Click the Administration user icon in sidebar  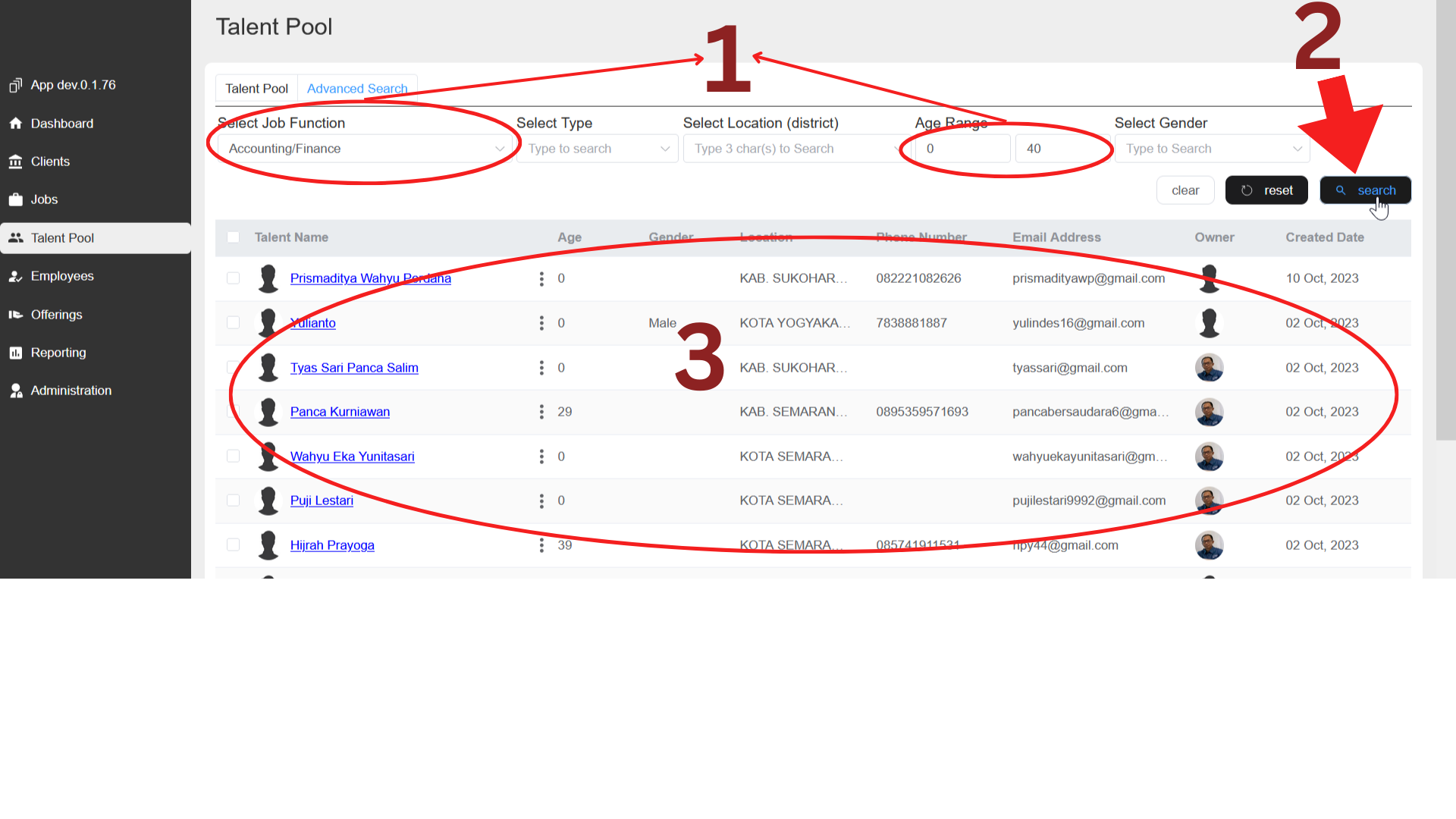15,391
